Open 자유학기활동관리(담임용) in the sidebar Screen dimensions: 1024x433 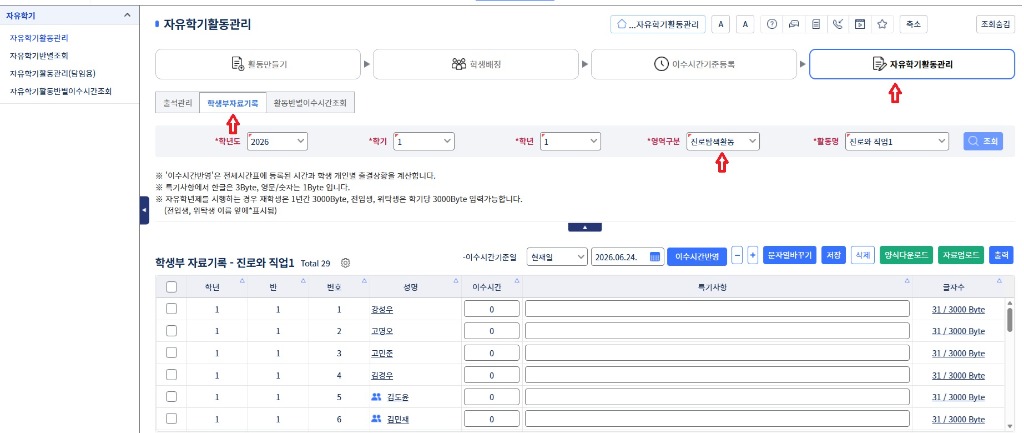[53, 73]
